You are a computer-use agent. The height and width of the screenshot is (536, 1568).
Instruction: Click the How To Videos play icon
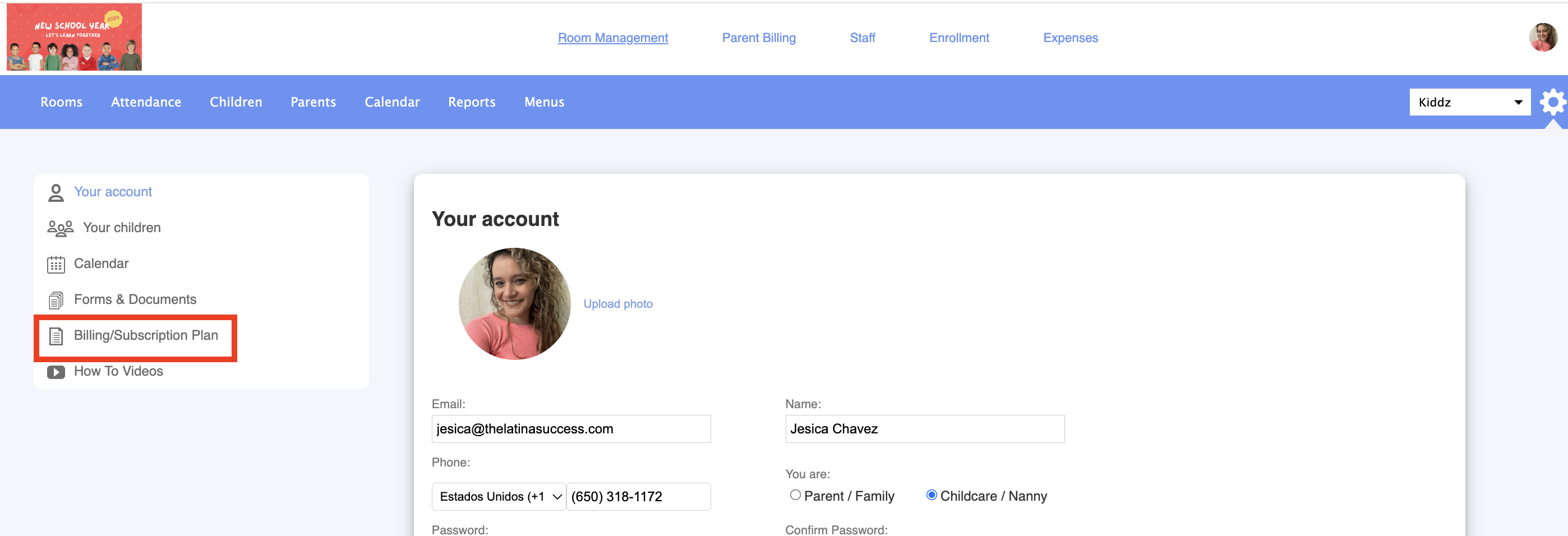[x=56, y=372]
